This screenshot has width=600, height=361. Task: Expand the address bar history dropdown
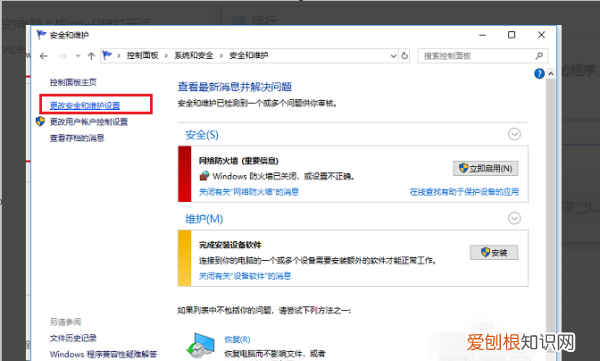coord(393,56)
